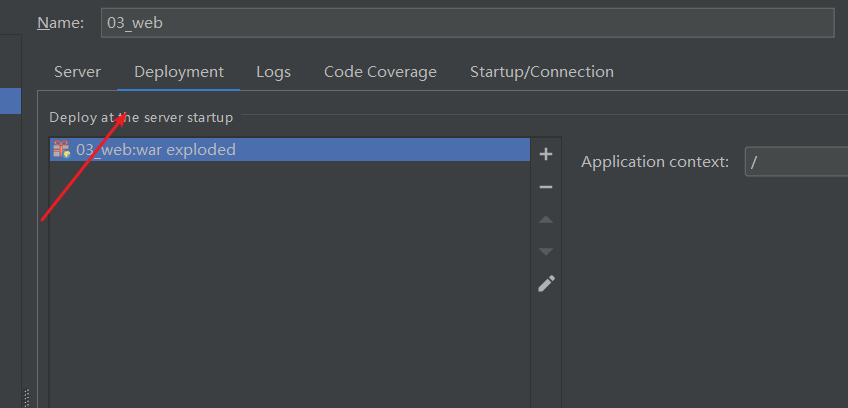Move artifact up with the up arrow

pyautogui.click(x=546, y=220)
